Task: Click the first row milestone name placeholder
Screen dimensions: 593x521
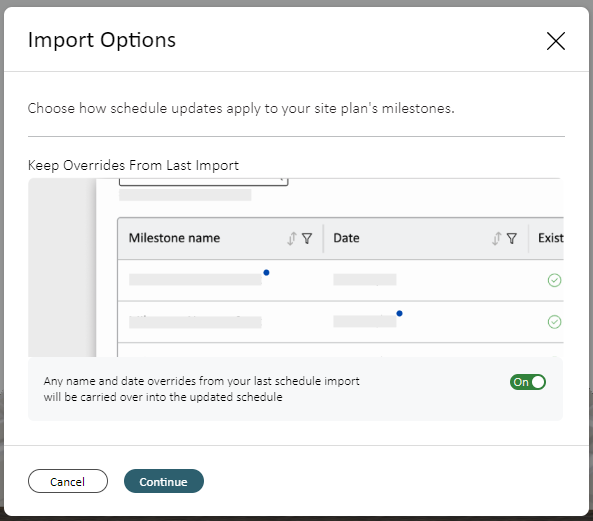Action: click(195, 280)
